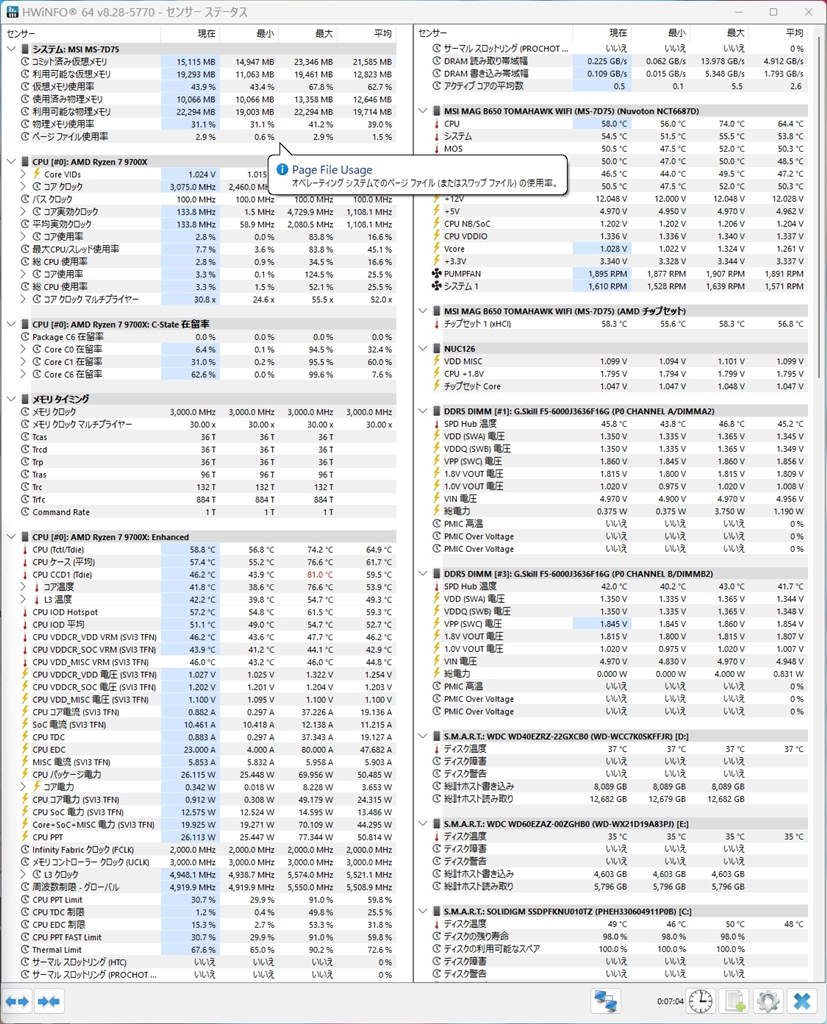Click the expand-columns left-right arrows button

(17, 1001)
